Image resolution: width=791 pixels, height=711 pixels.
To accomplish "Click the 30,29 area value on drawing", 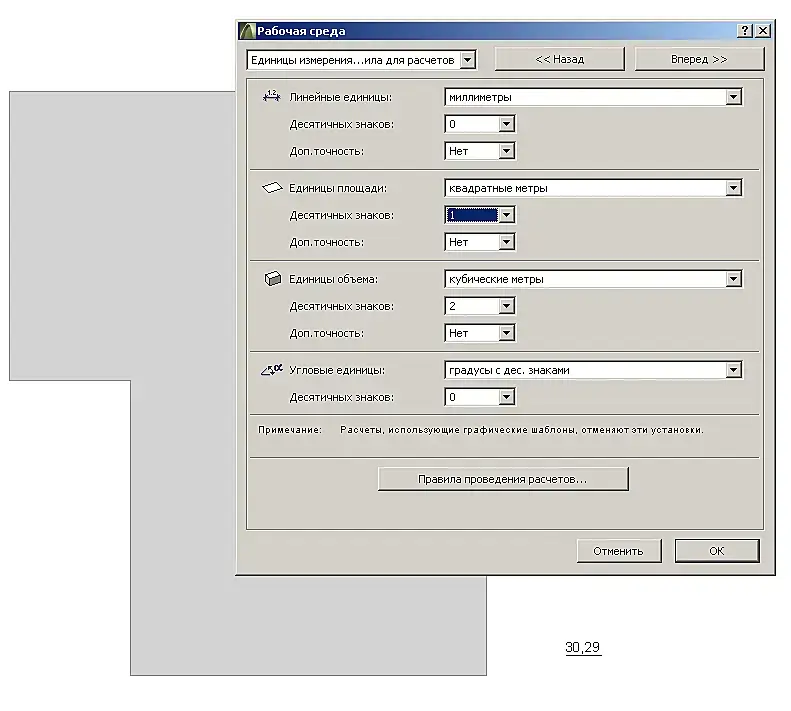I will 583,647.
